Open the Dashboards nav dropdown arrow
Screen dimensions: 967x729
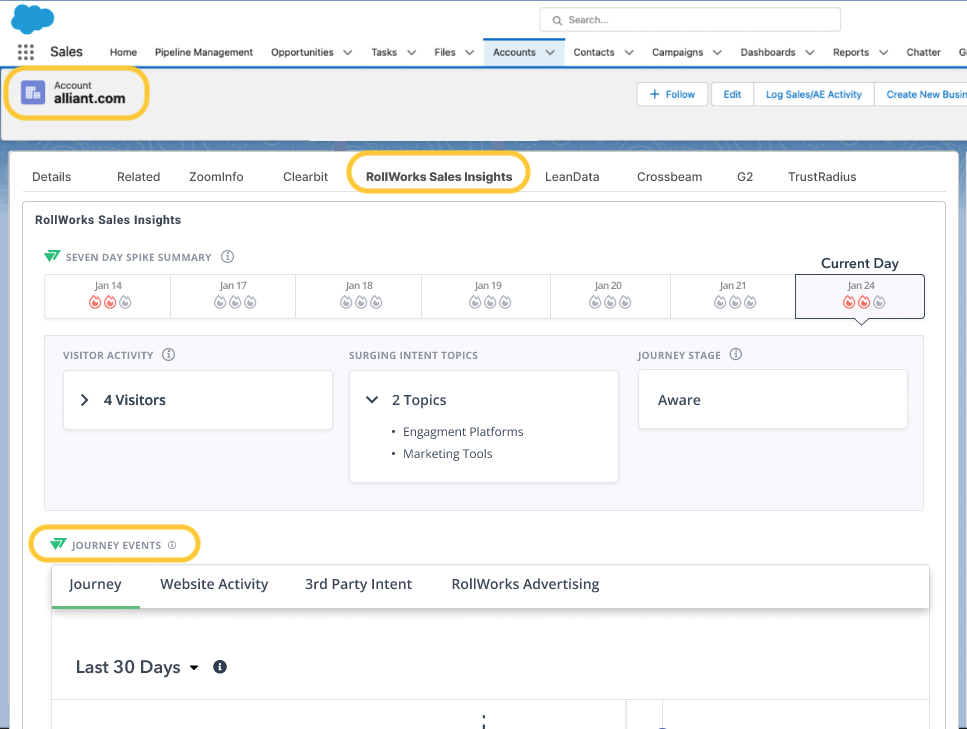click(810, 52)
